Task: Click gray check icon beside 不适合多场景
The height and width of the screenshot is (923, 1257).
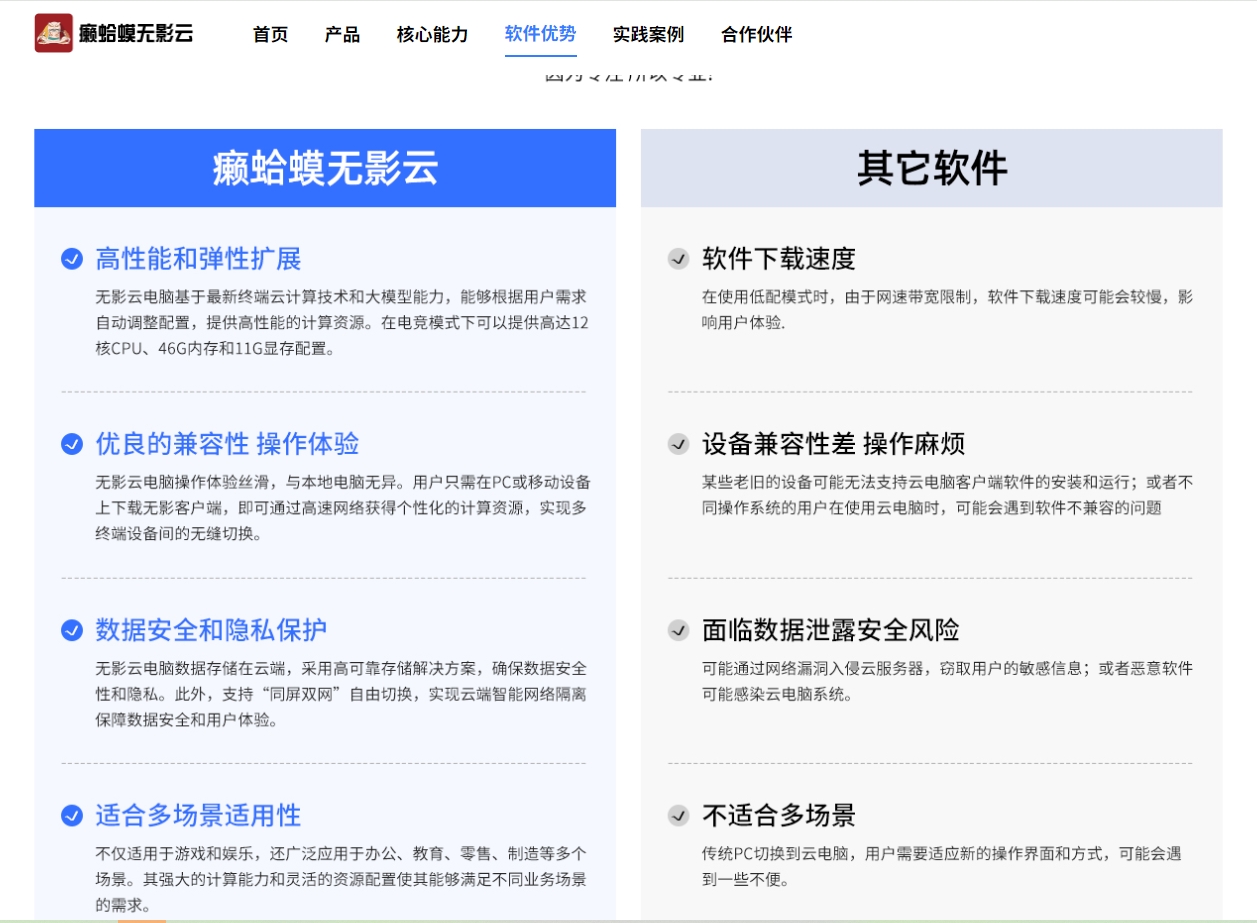Action: coord(679,815)
